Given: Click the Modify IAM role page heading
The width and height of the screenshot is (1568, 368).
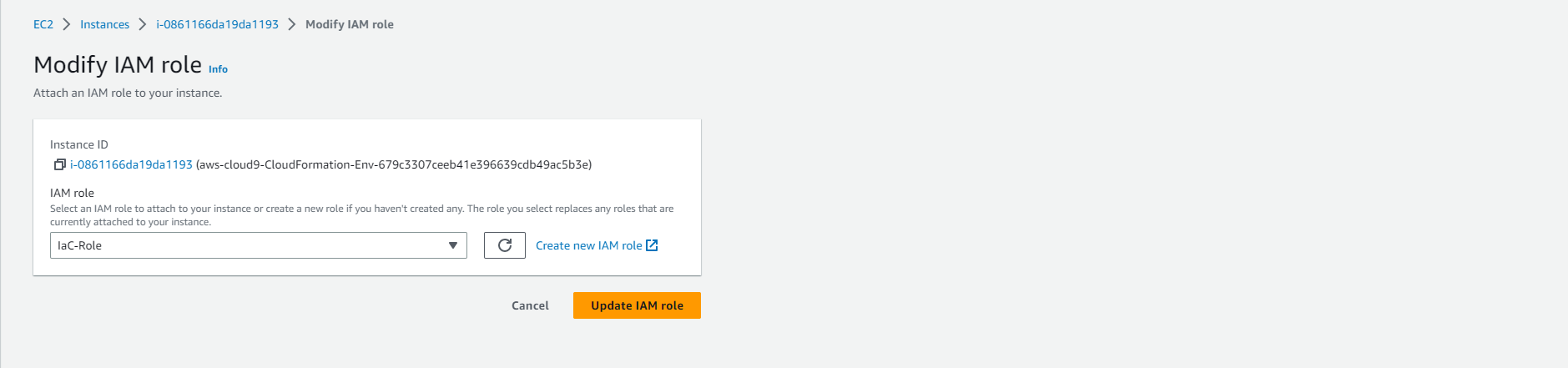Looking at the screenshot, I should 118,64.
